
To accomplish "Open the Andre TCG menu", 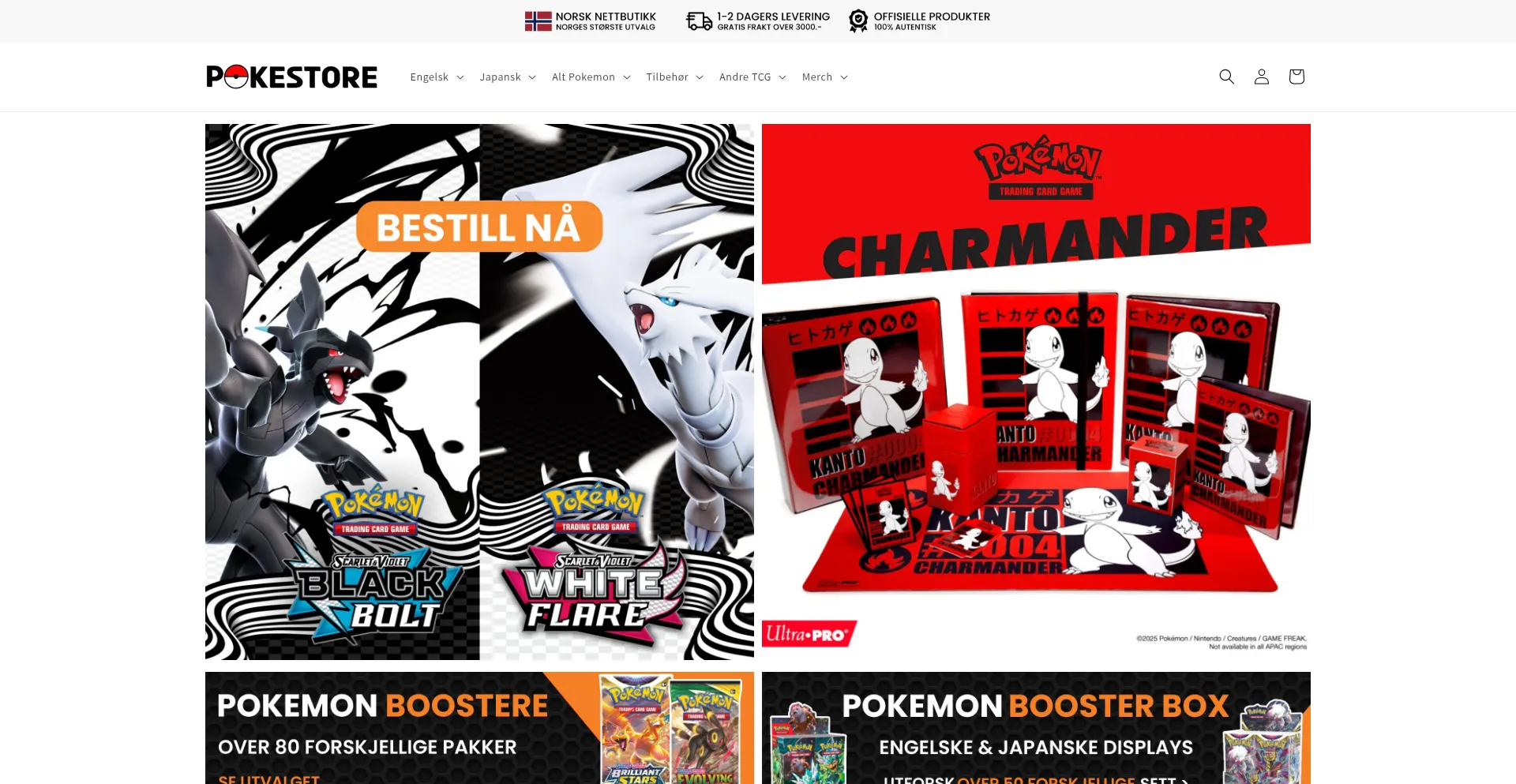I will pos(752,77).
